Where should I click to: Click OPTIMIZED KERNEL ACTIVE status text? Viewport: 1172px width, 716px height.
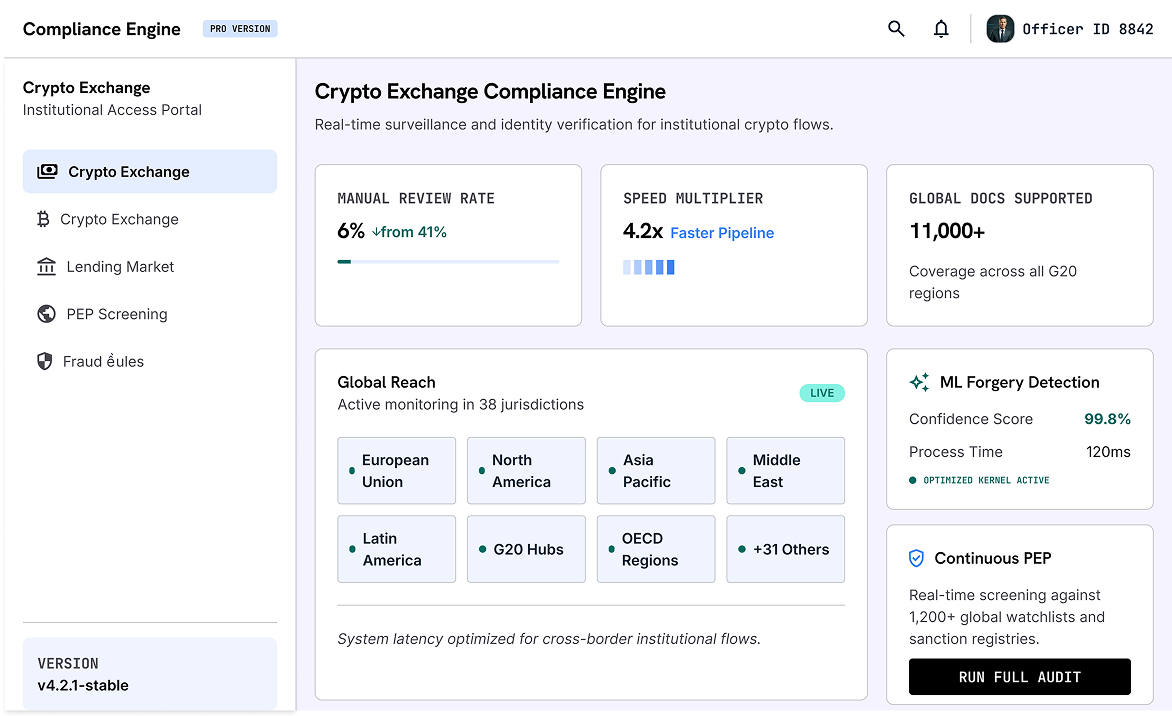tap(986, 481)
